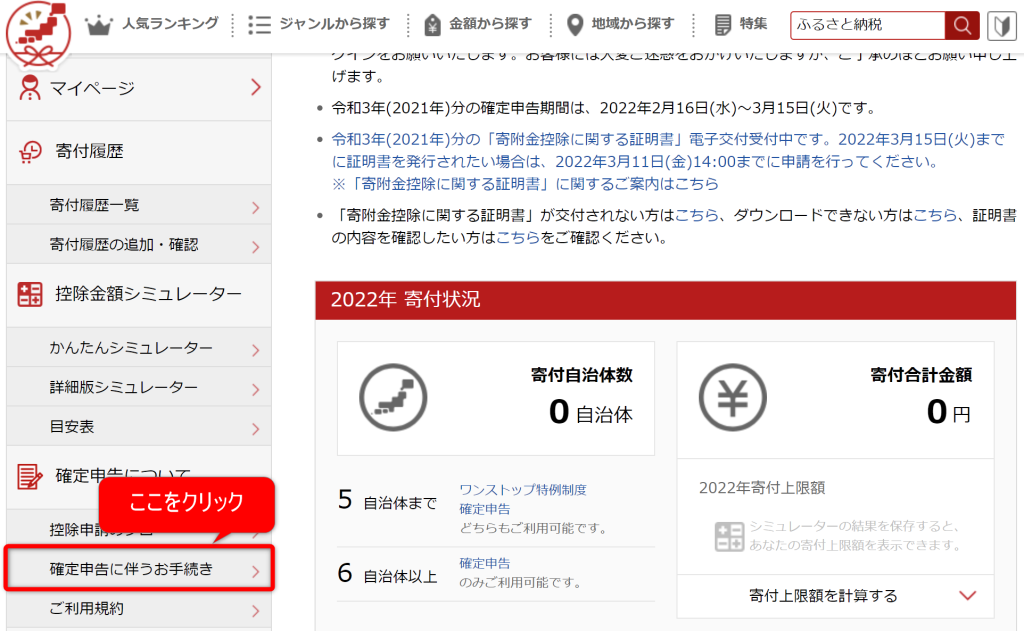This screenshot has width=1024, height=631.
Task: Click the 寄附金控除に関する証明書 ご案内はこちら link
Action: (x=525, y=184)
